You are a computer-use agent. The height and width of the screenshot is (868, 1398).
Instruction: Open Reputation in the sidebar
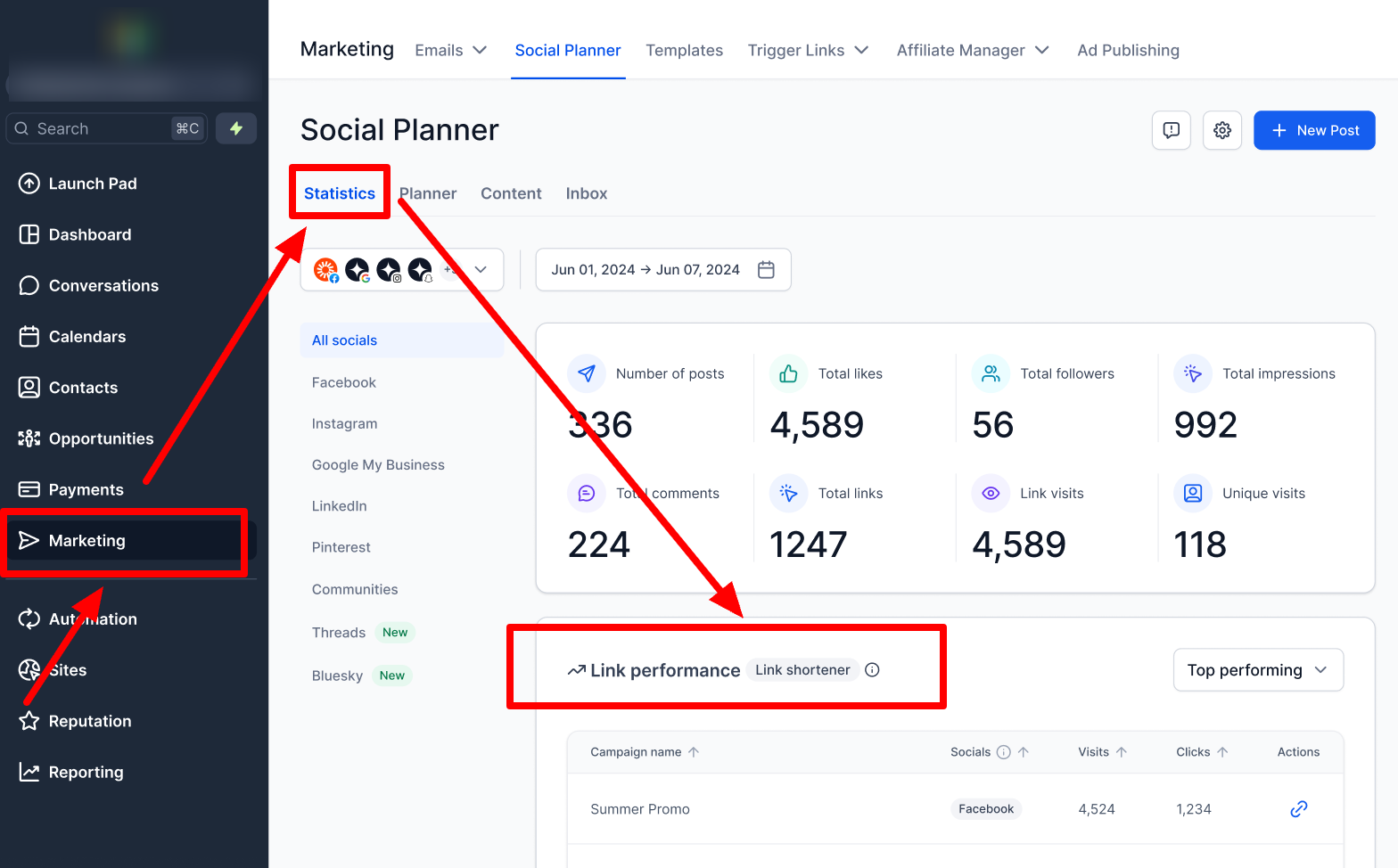click(89, 721)
